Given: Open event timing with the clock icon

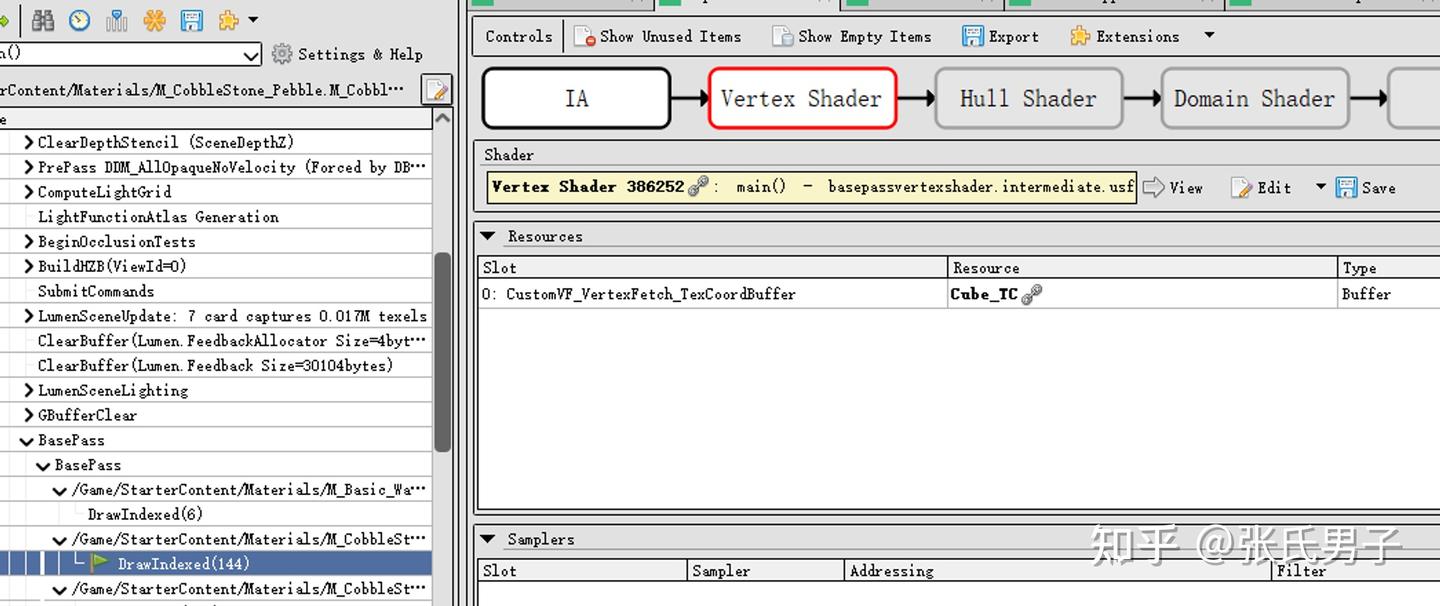Looking at the screenshot, I should click(79, 20).
